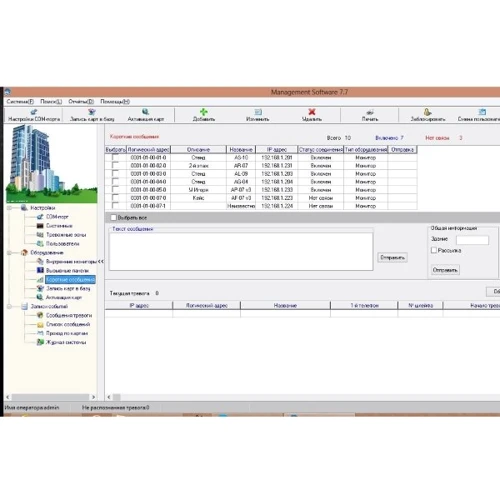Open Проход по картам in the tree

pos(67,333)
